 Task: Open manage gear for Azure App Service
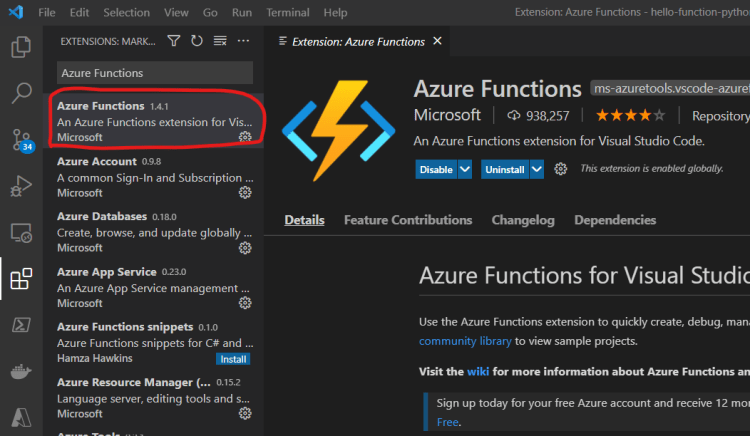pos(245,303)
